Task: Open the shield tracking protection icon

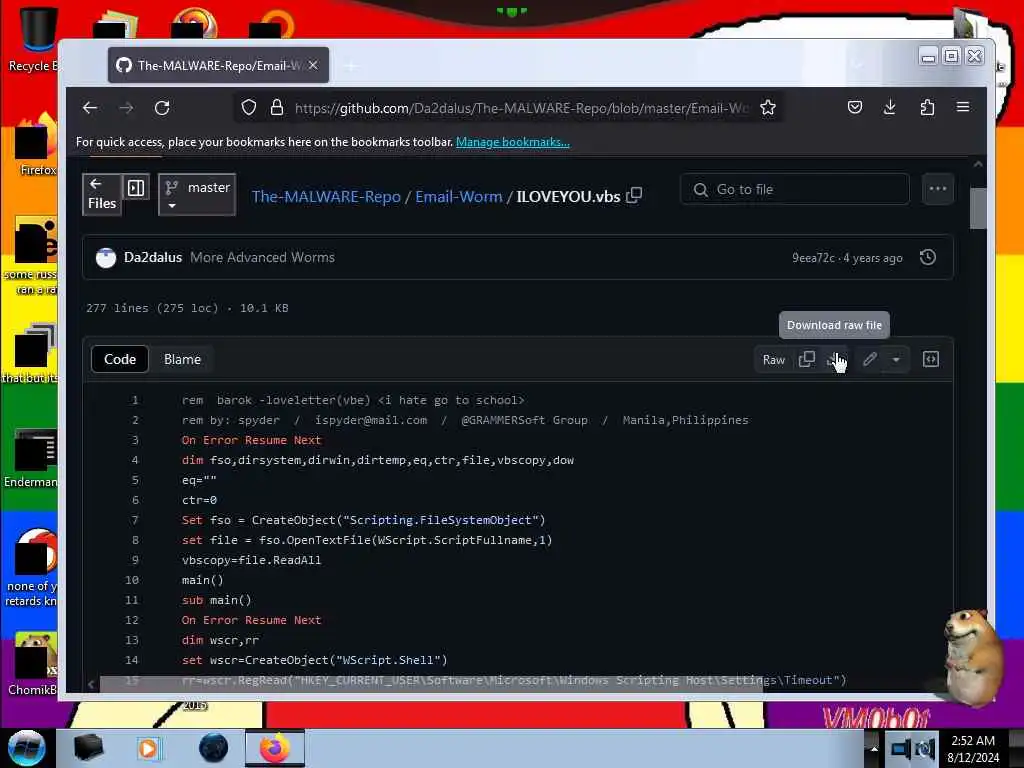Action: 249,108
